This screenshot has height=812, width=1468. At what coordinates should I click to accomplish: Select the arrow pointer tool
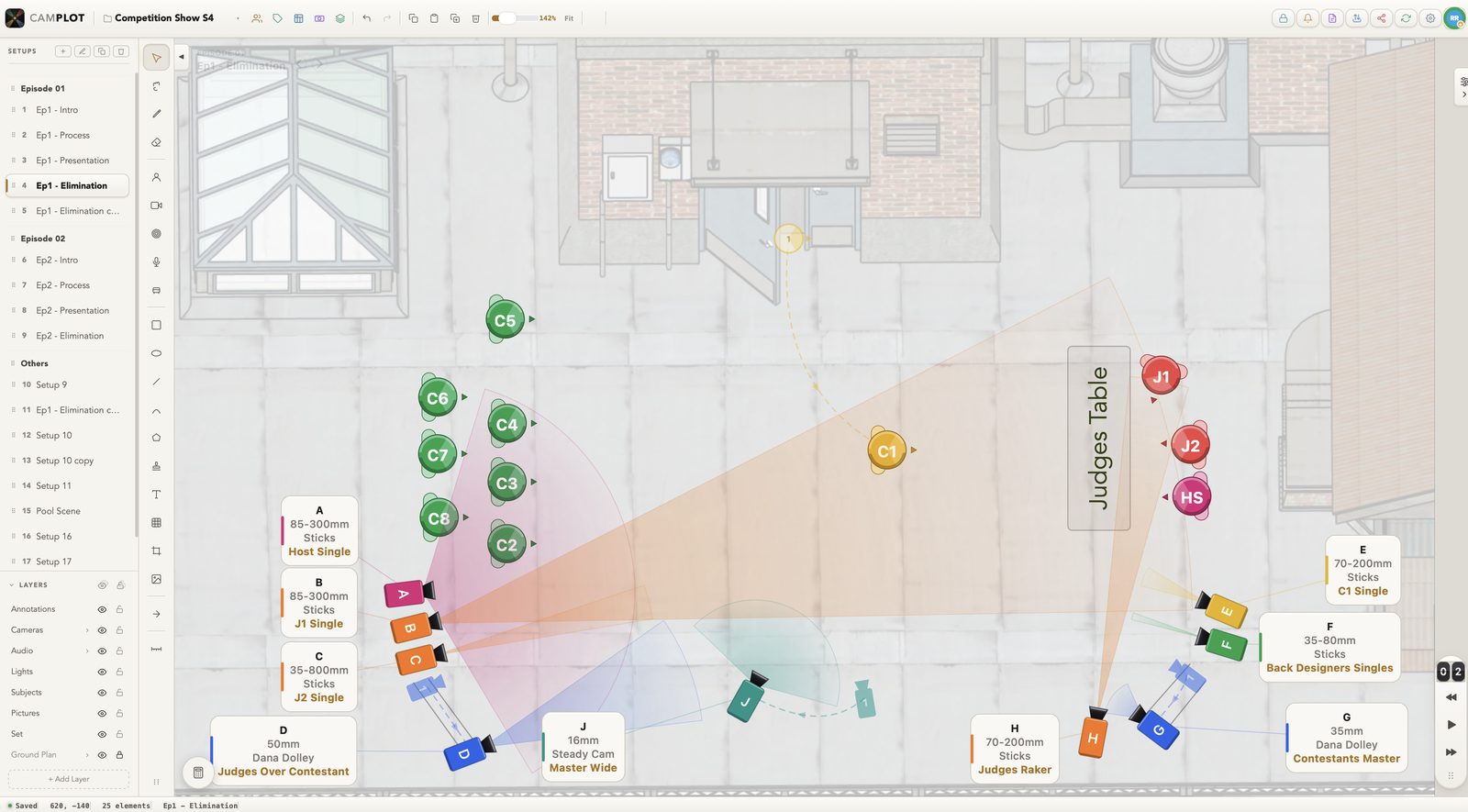pos(156,58)
